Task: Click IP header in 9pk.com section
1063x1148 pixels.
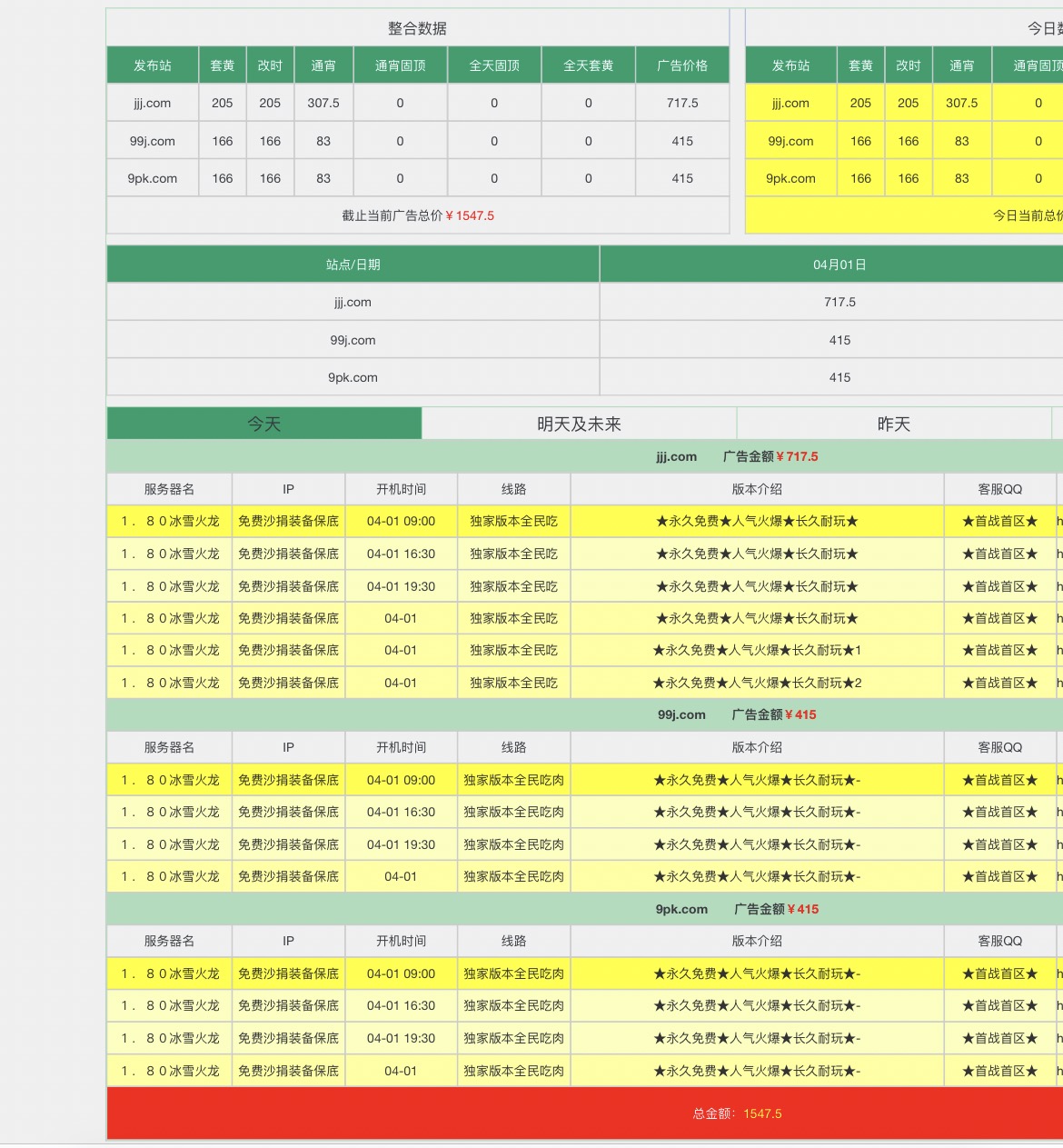Action: pyautogui.click(x=288, y=941)
